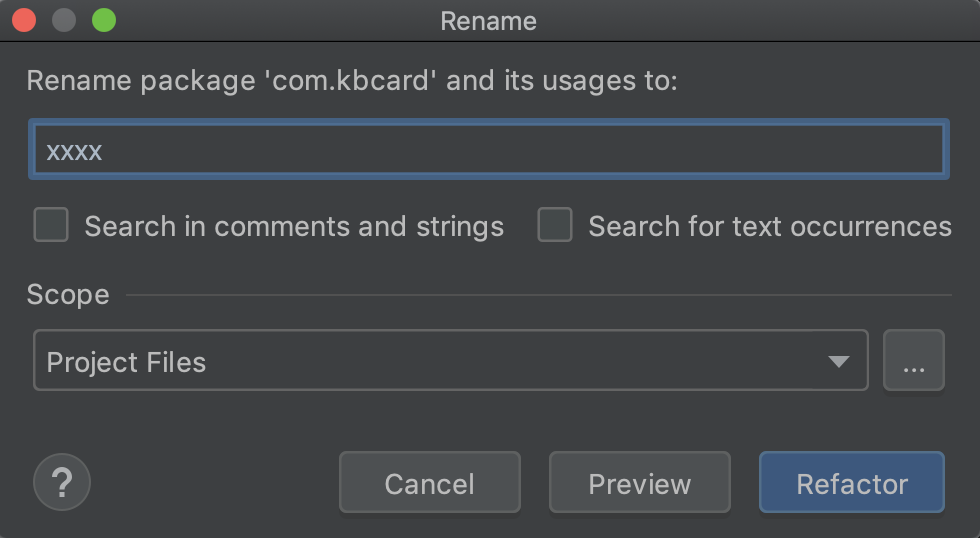
Task: Click the Scope section separator line
Action: tap(539, 294)
